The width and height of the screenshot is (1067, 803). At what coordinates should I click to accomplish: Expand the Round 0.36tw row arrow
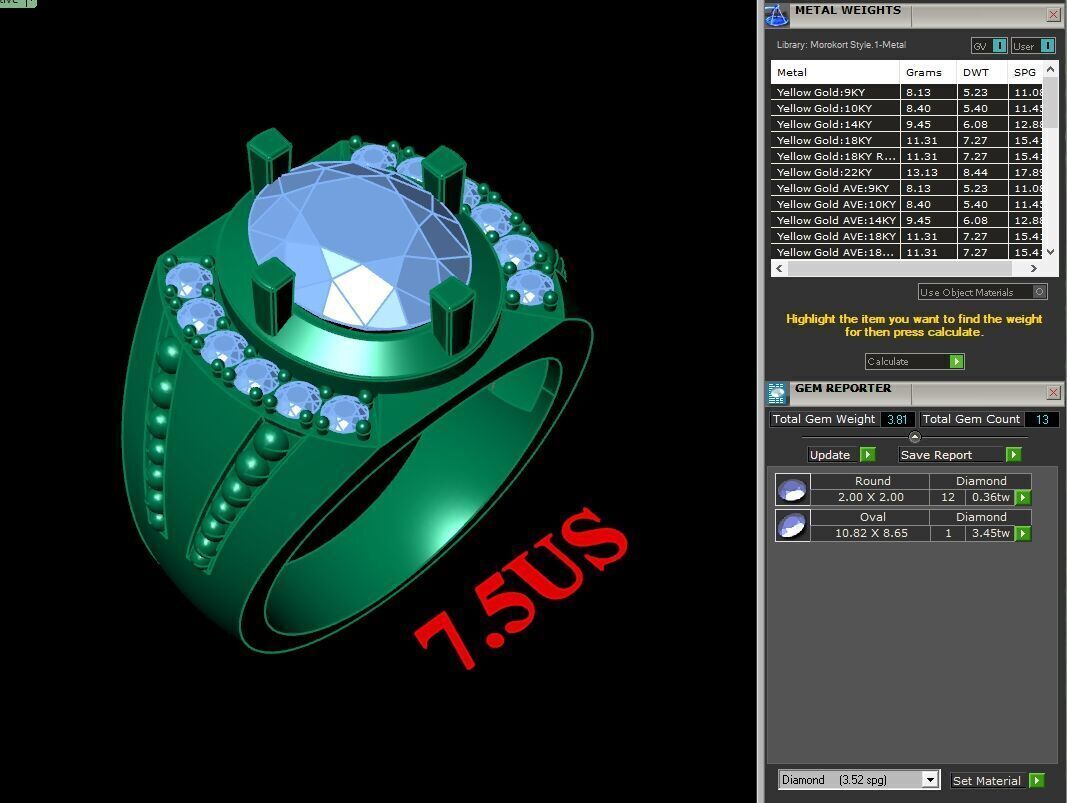coord(1023,497)
